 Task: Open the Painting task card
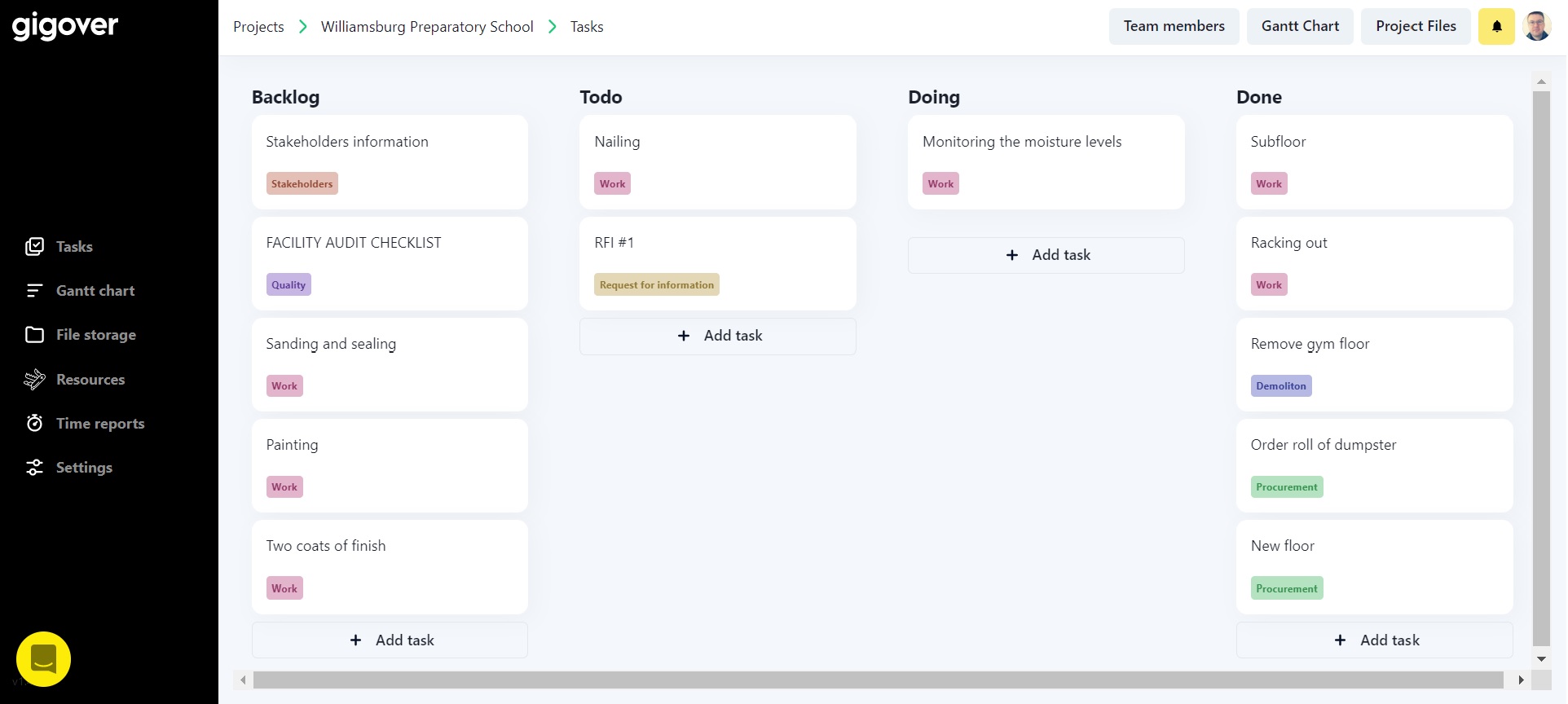[390, 465]
